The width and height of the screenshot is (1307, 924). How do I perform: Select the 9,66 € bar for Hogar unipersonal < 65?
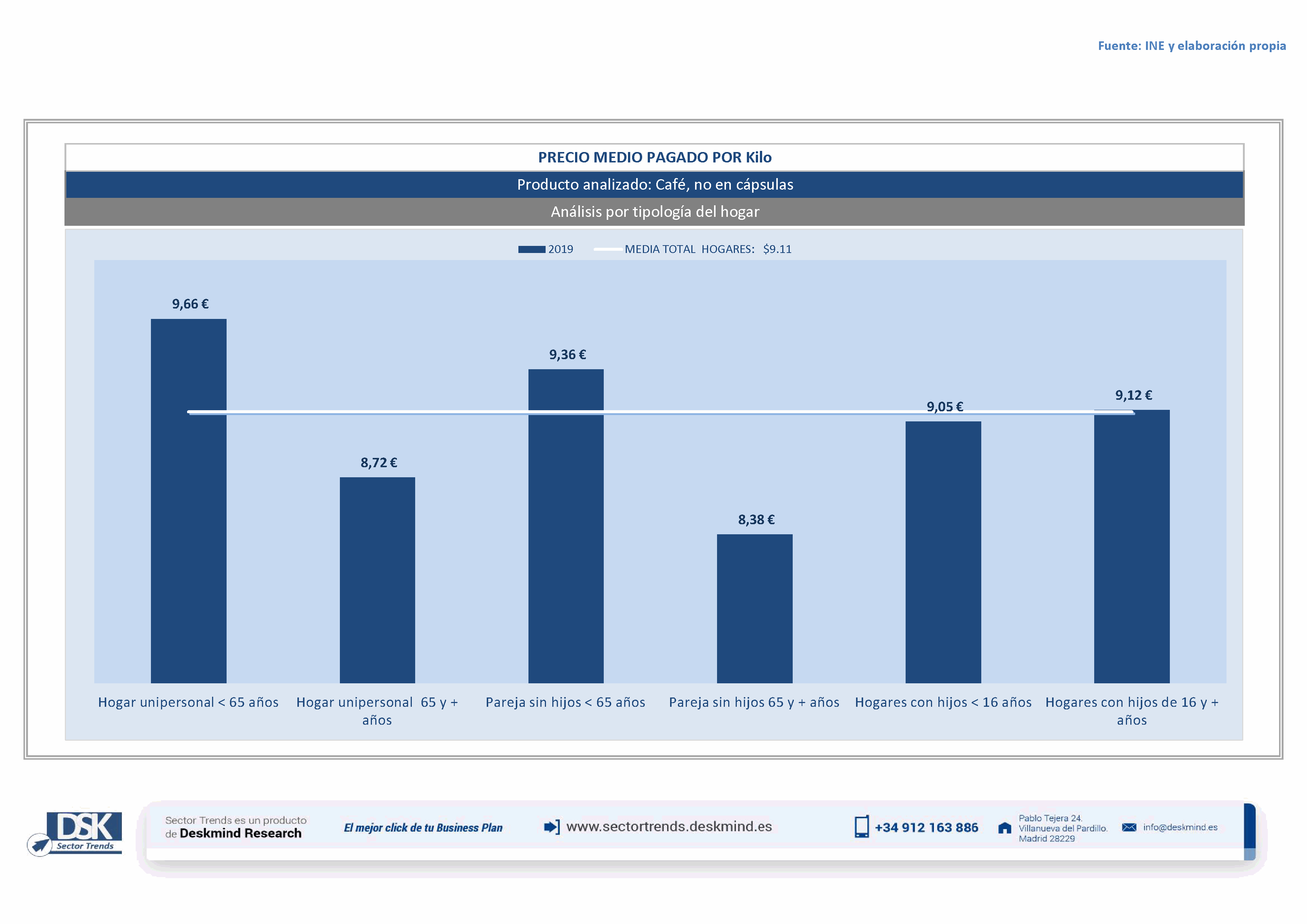(x=189, y=501)
